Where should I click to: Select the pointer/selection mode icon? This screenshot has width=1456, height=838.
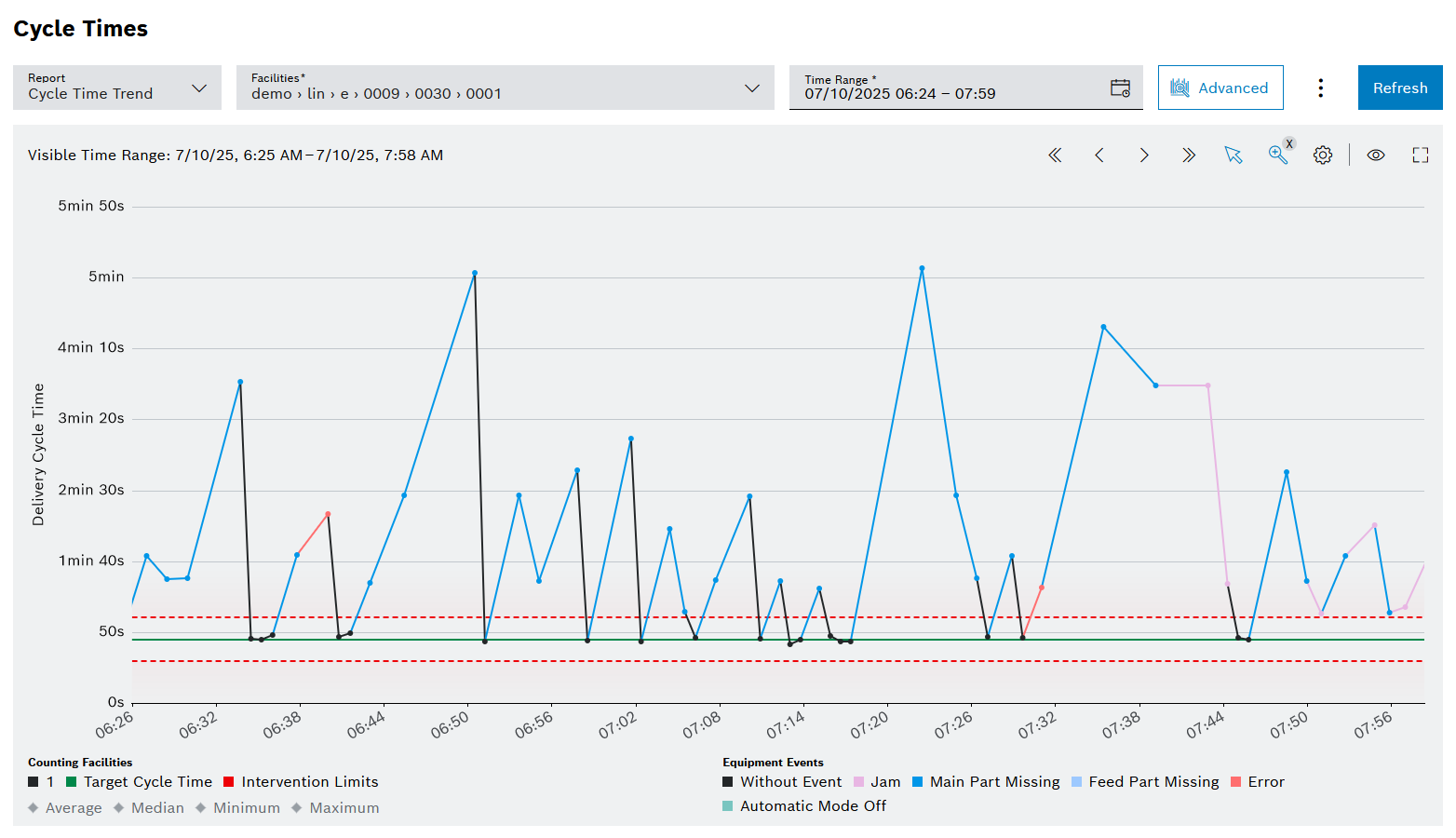pos(1234,155)
